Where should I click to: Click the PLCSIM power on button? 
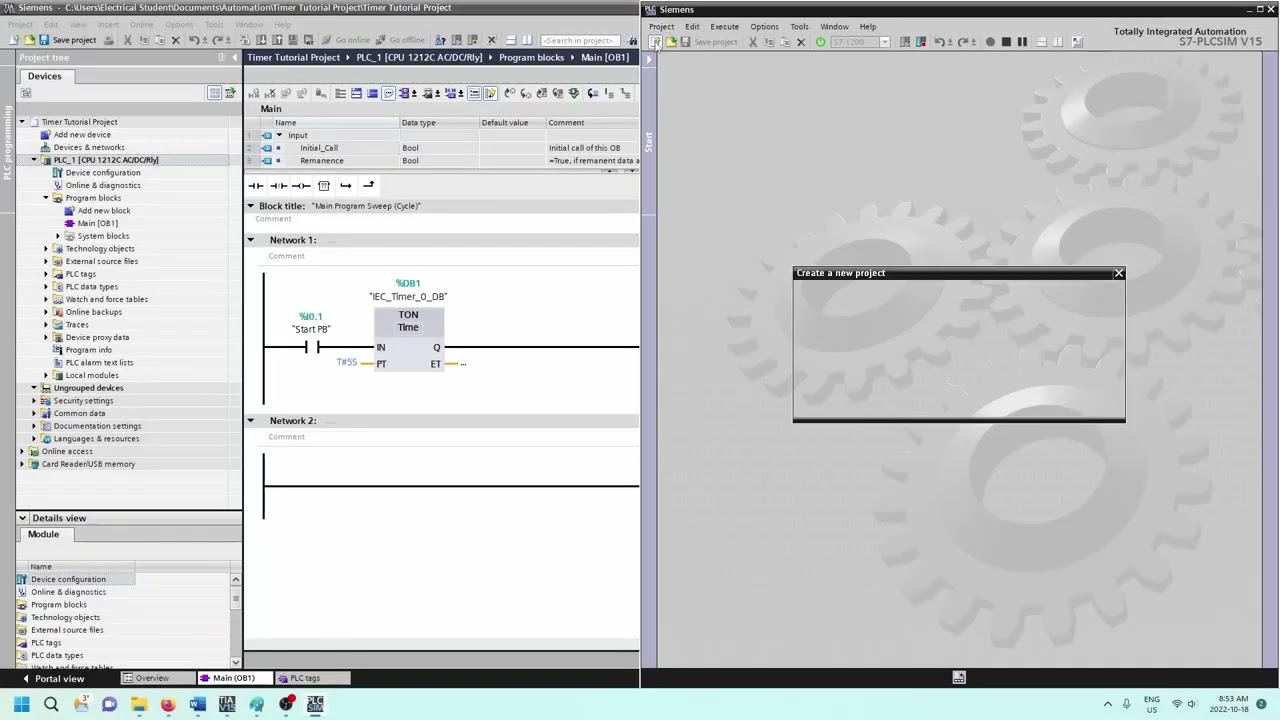[820, 42]
